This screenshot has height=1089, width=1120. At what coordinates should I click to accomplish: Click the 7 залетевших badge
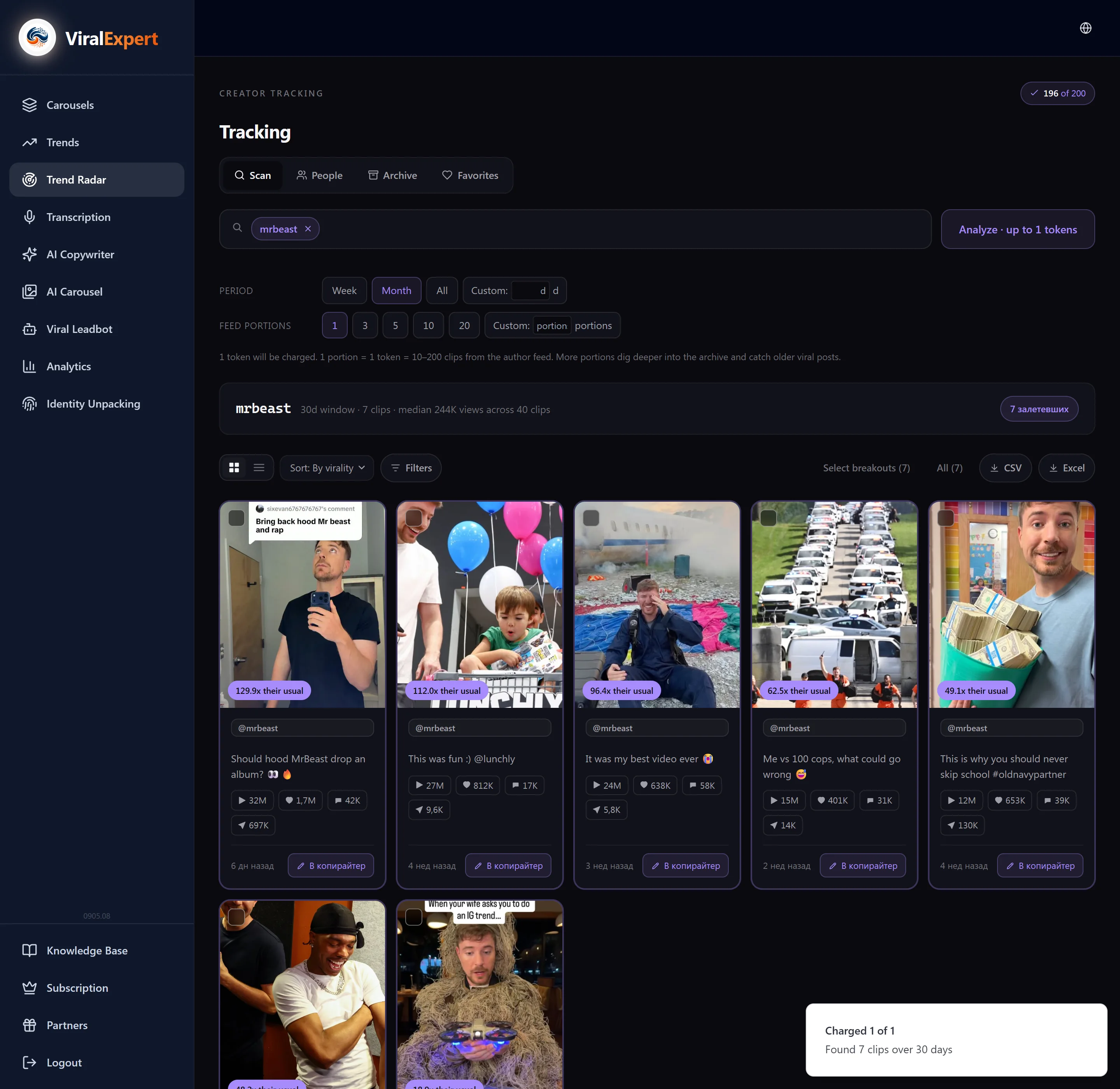point(1039,409)
